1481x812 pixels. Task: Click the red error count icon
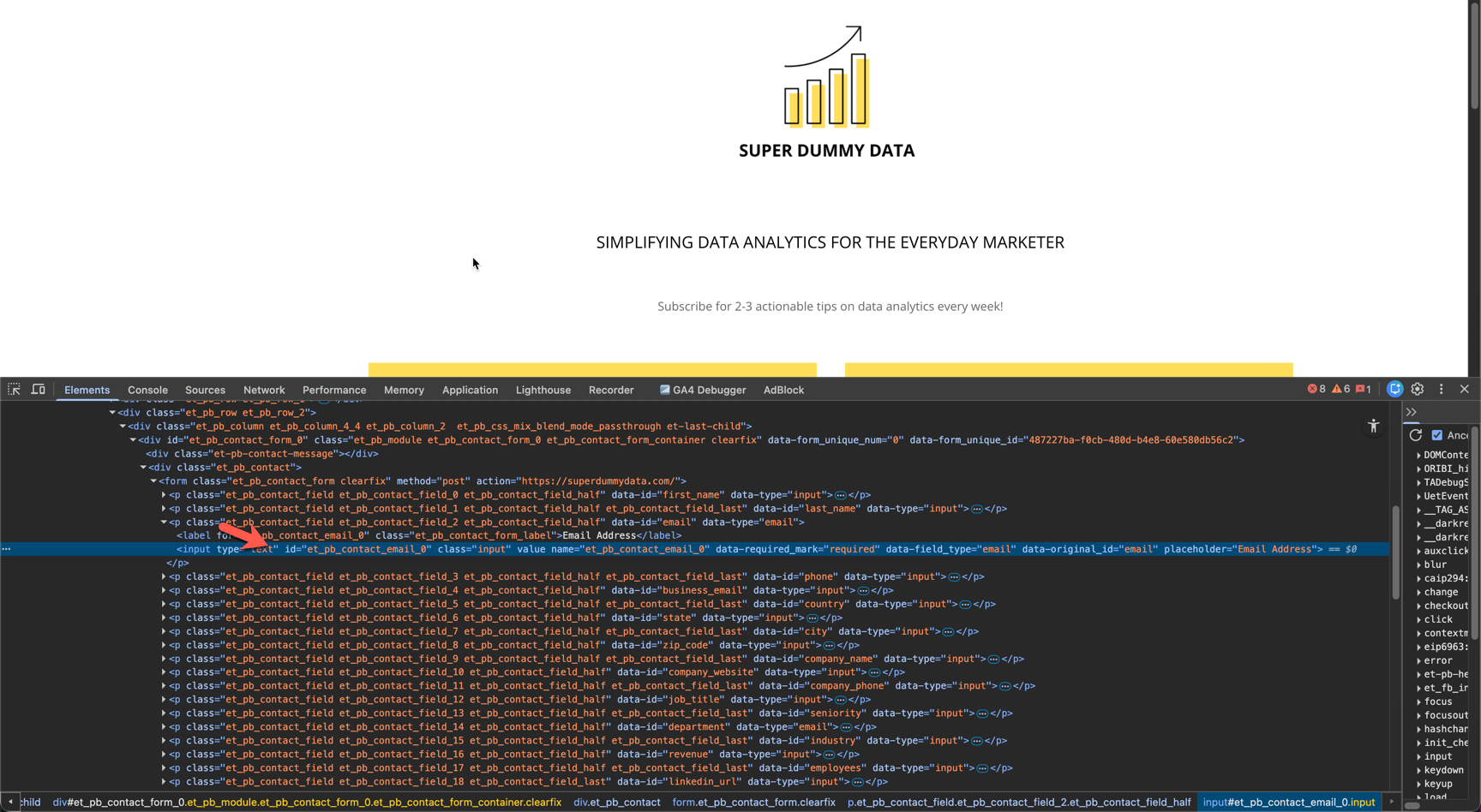tap(1316, 389)
